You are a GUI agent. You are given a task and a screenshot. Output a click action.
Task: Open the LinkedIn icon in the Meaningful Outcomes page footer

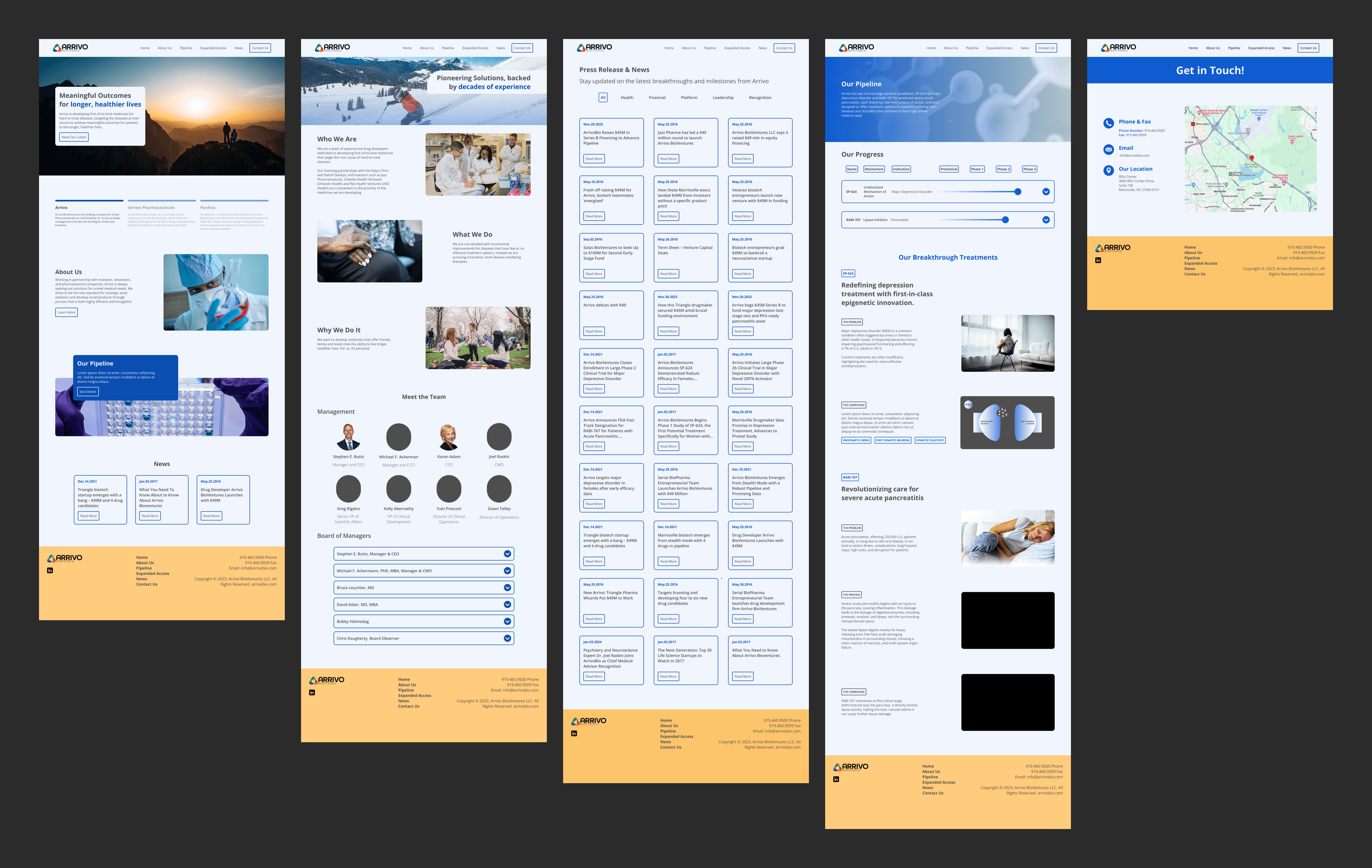point(50,570)
